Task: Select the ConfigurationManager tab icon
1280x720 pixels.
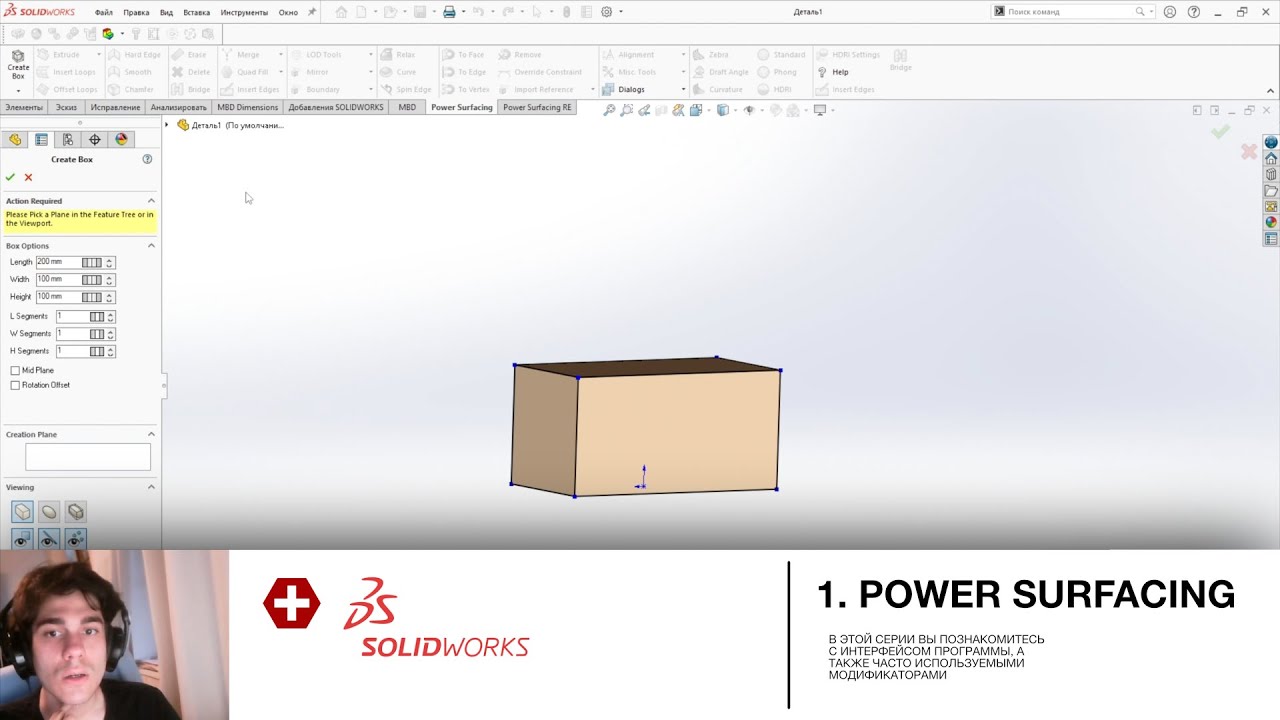Action: coord(68,140)
